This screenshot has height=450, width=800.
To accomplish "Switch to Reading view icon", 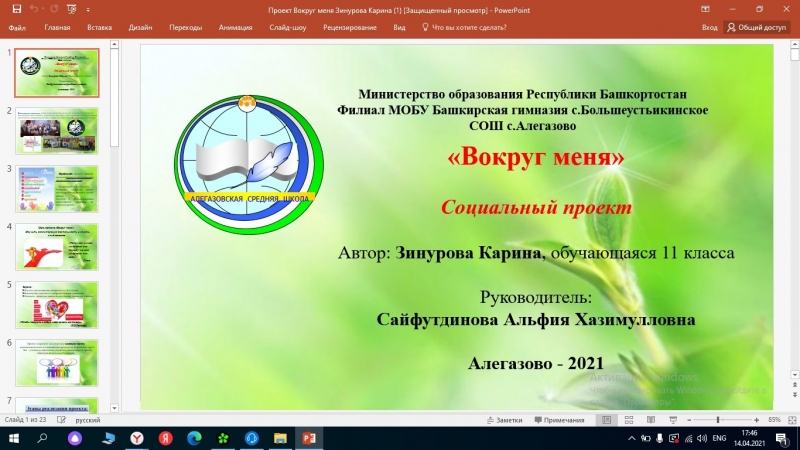I will pos(651,420).
